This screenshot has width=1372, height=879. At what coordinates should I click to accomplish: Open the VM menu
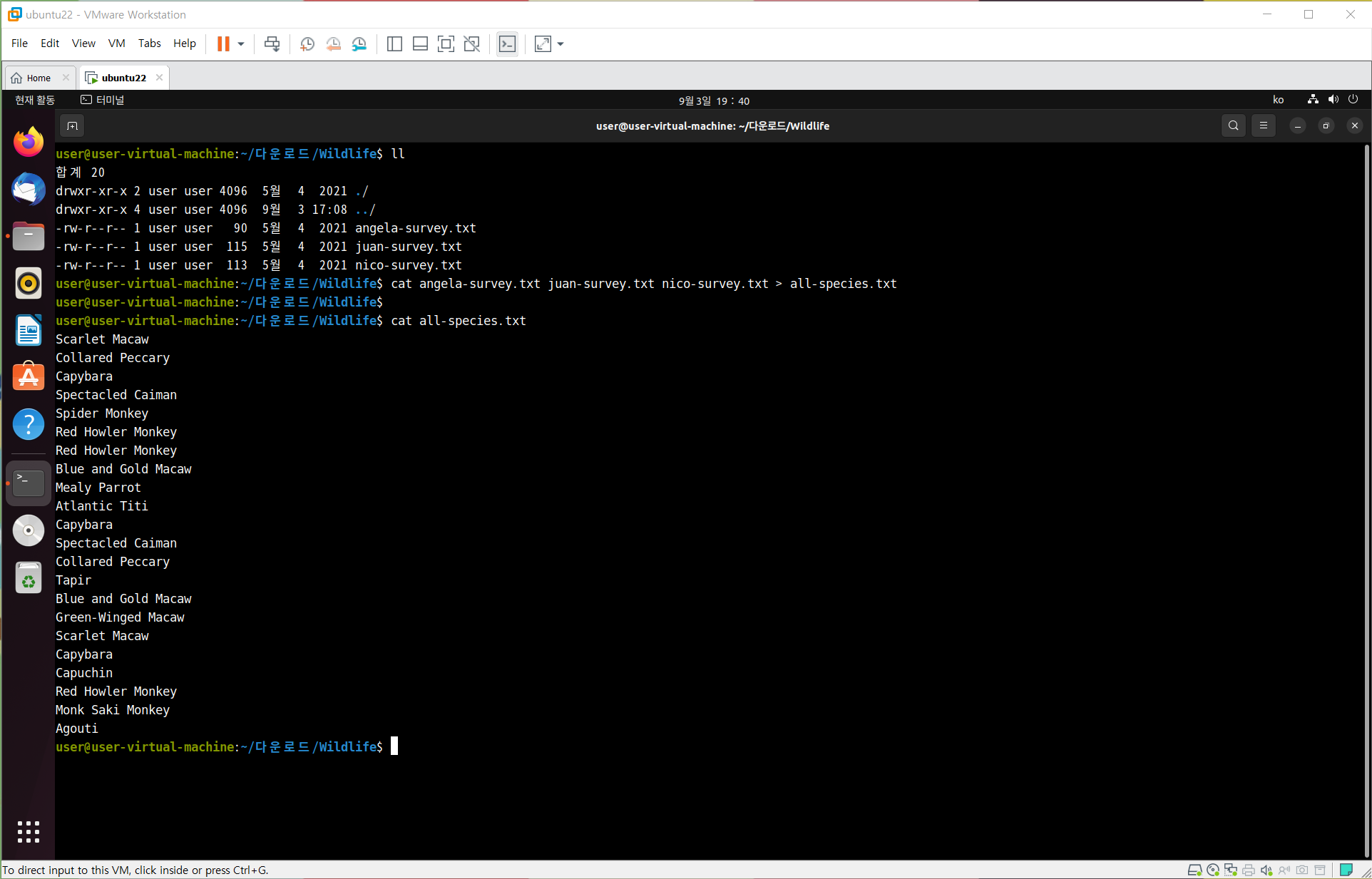(116, 43)
